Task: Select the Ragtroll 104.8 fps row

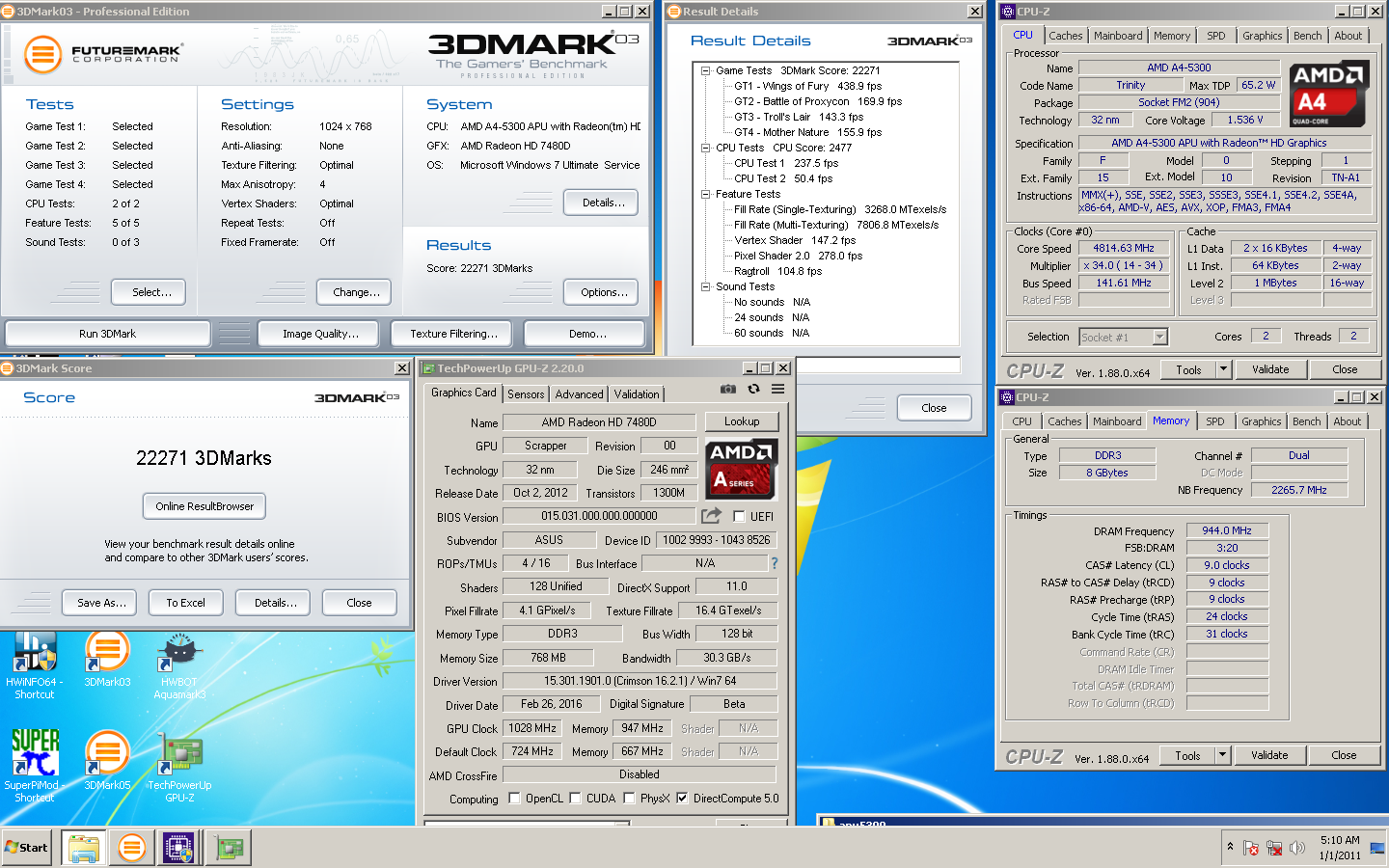Action: click(x=777, y=271)
